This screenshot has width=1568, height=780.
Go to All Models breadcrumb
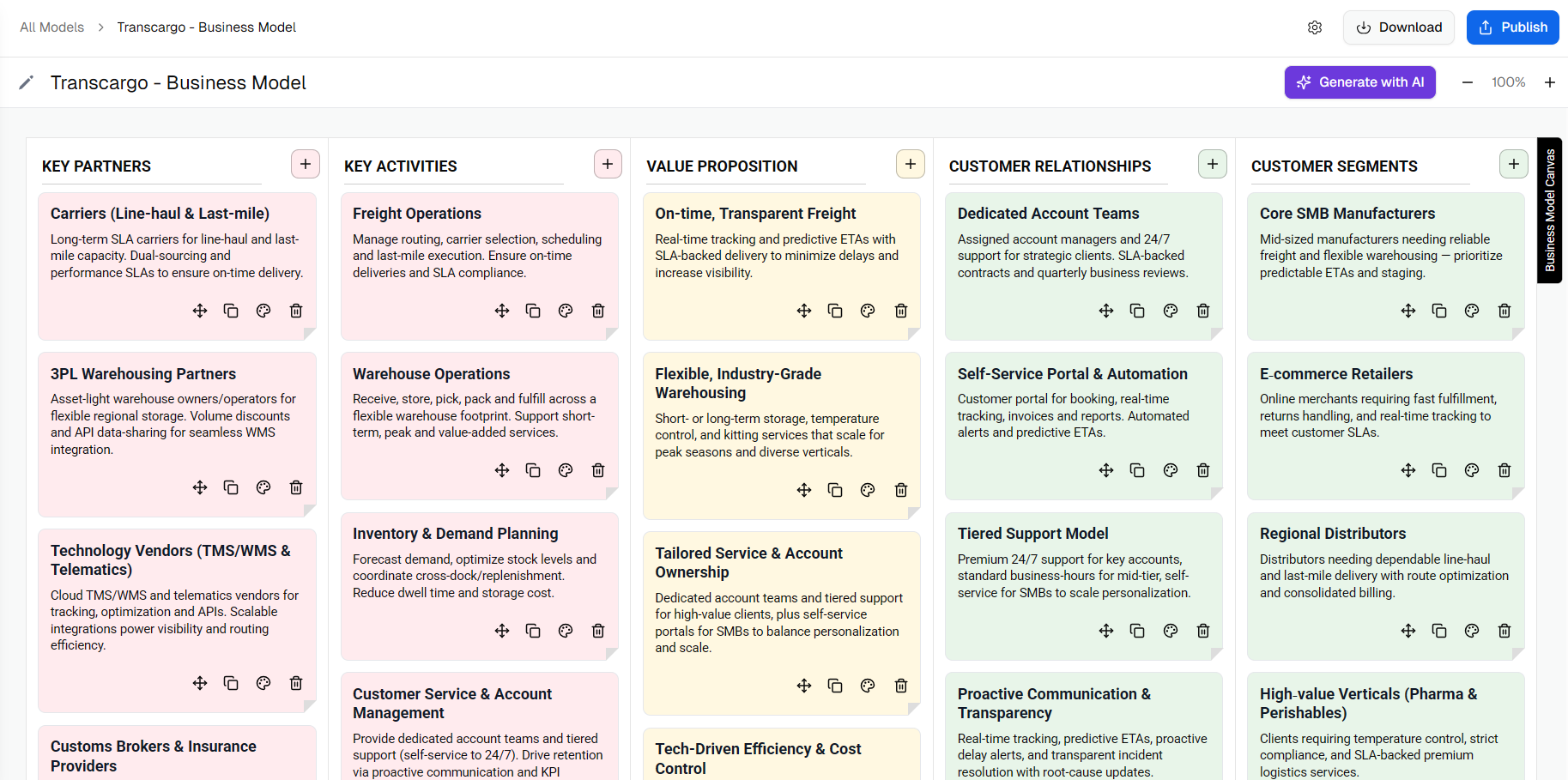pos(52,27)
